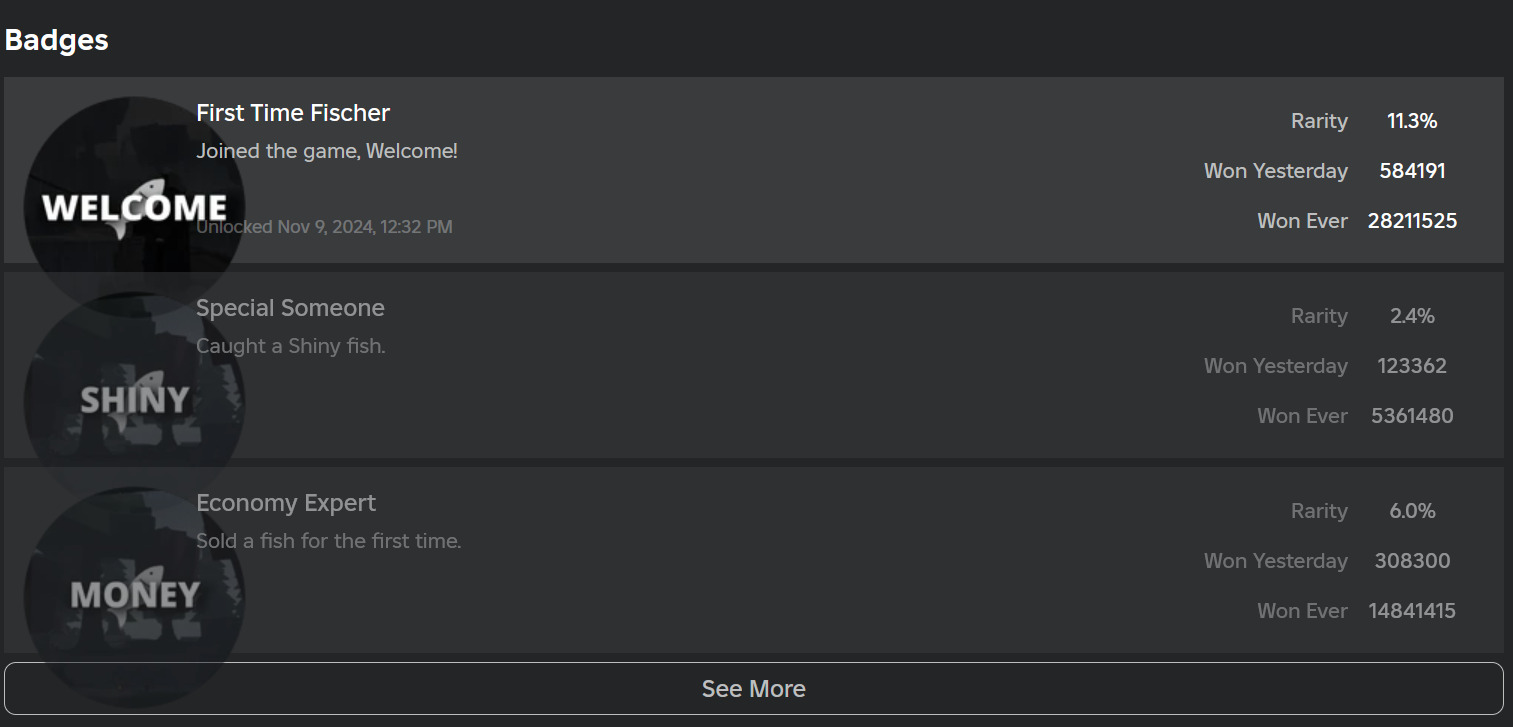Viewport: 1513px width, 727px height.
Task: Open the WELCOME badge icon
Action: pos(134,207)
